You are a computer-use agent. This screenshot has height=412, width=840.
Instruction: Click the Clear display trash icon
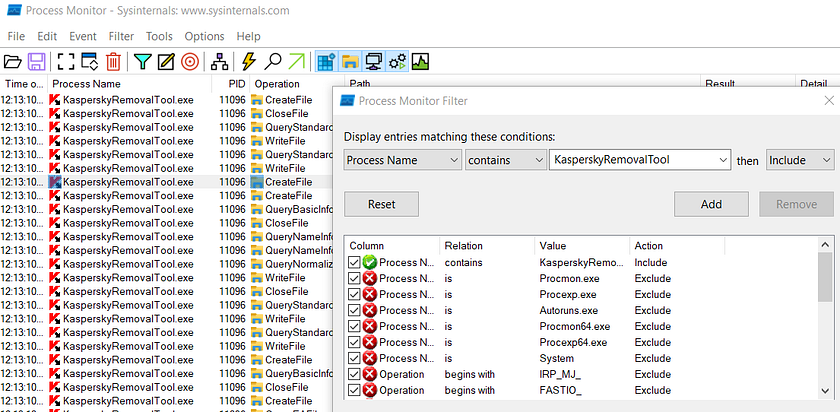coord(113,62)
